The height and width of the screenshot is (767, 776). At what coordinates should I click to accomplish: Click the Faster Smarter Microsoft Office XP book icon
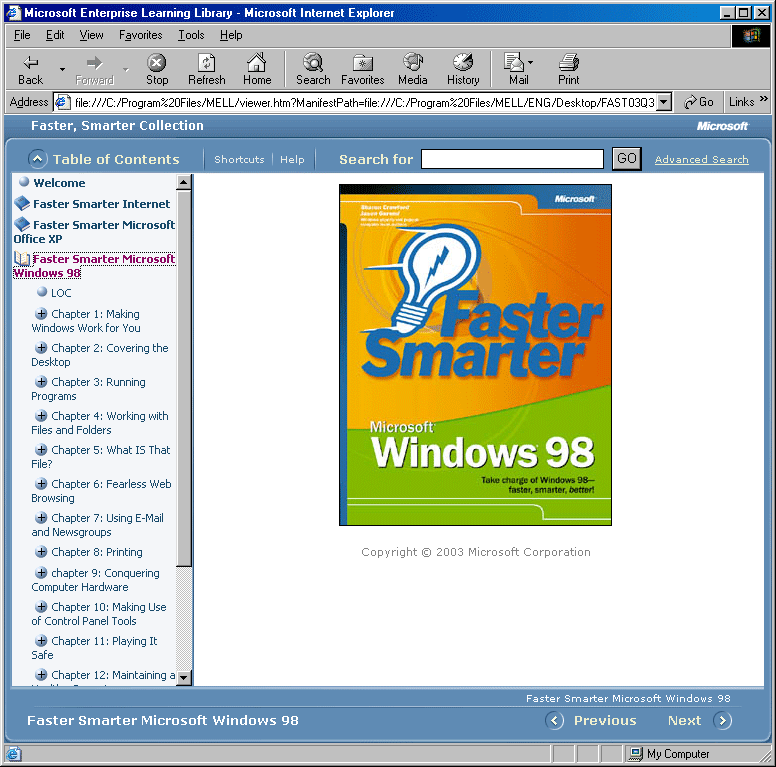(22, 224)
